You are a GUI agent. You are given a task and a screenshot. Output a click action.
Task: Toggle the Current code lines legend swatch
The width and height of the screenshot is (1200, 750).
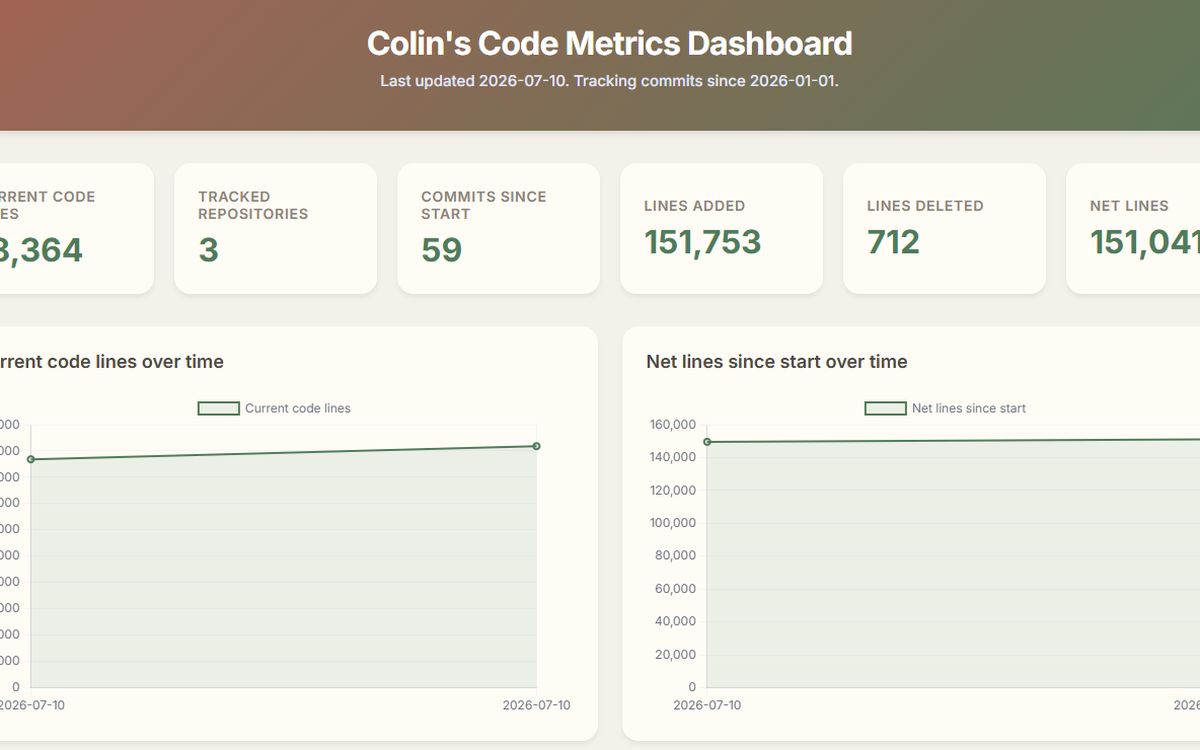coord(218,408)
